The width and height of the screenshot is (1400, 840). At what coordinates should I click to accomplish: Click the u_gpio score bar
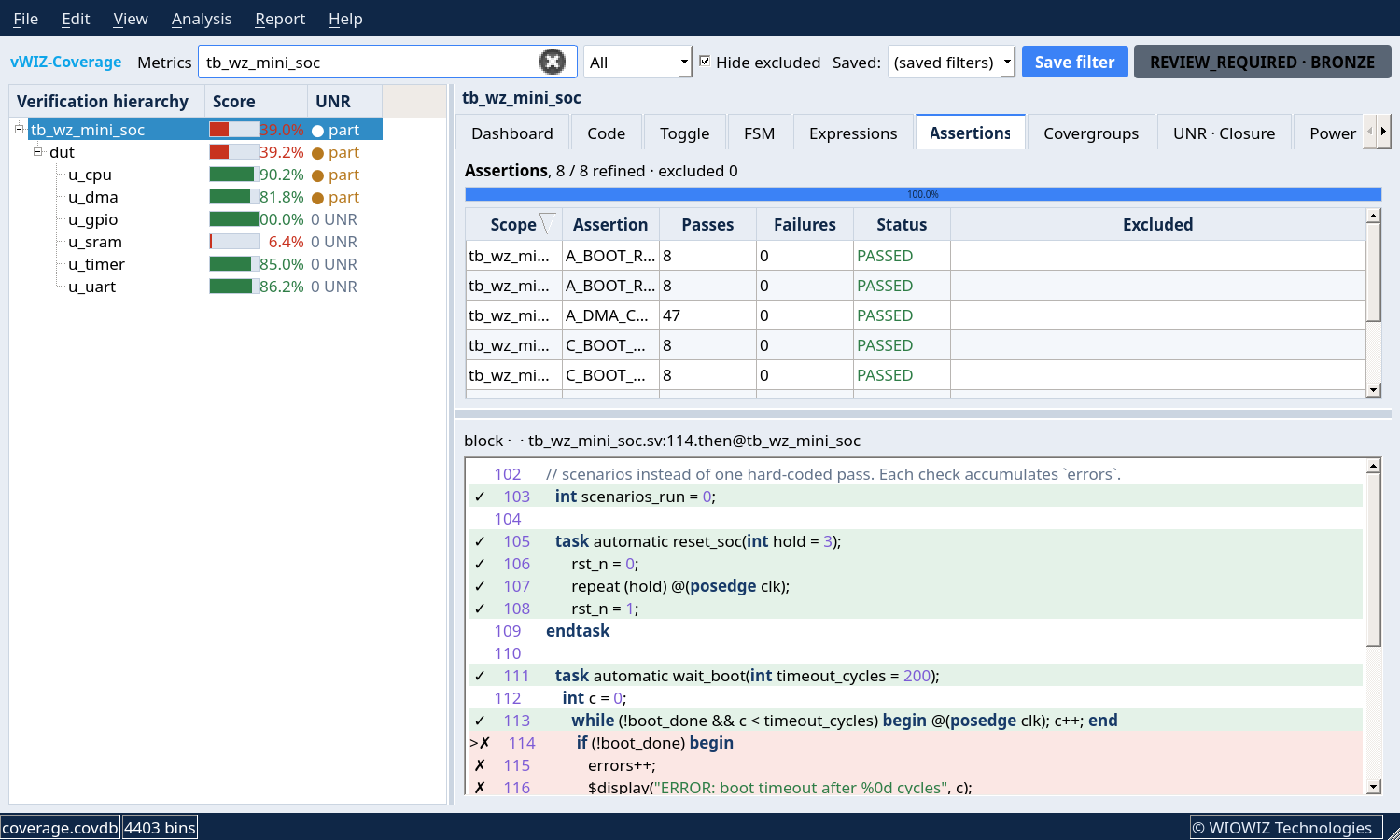coord(234,219)
